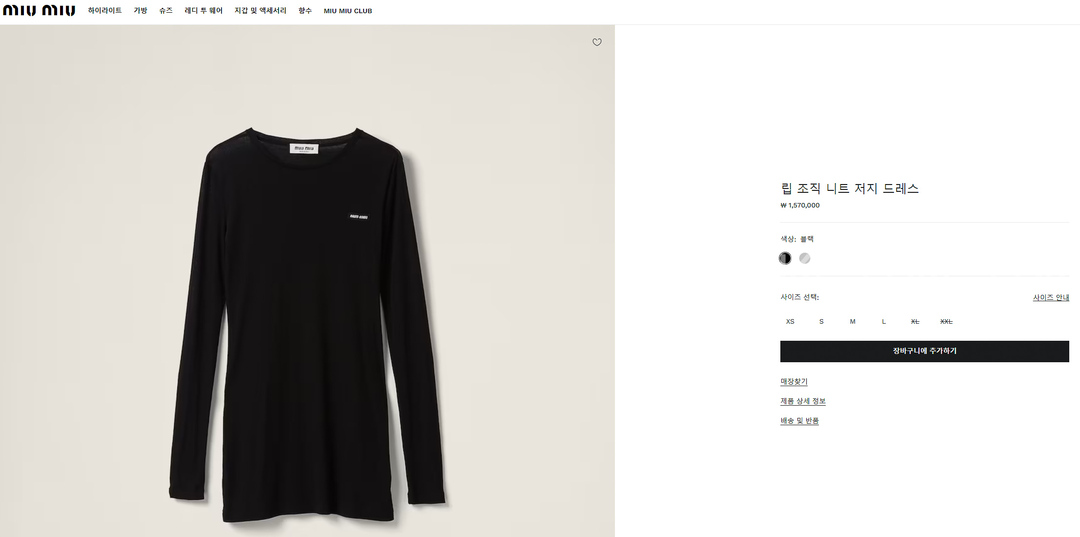Select crossed-out size XXL
Image resolution: width=1080 pixels, height=537 pixels.
pyautogui.click(x=946, y=321)
